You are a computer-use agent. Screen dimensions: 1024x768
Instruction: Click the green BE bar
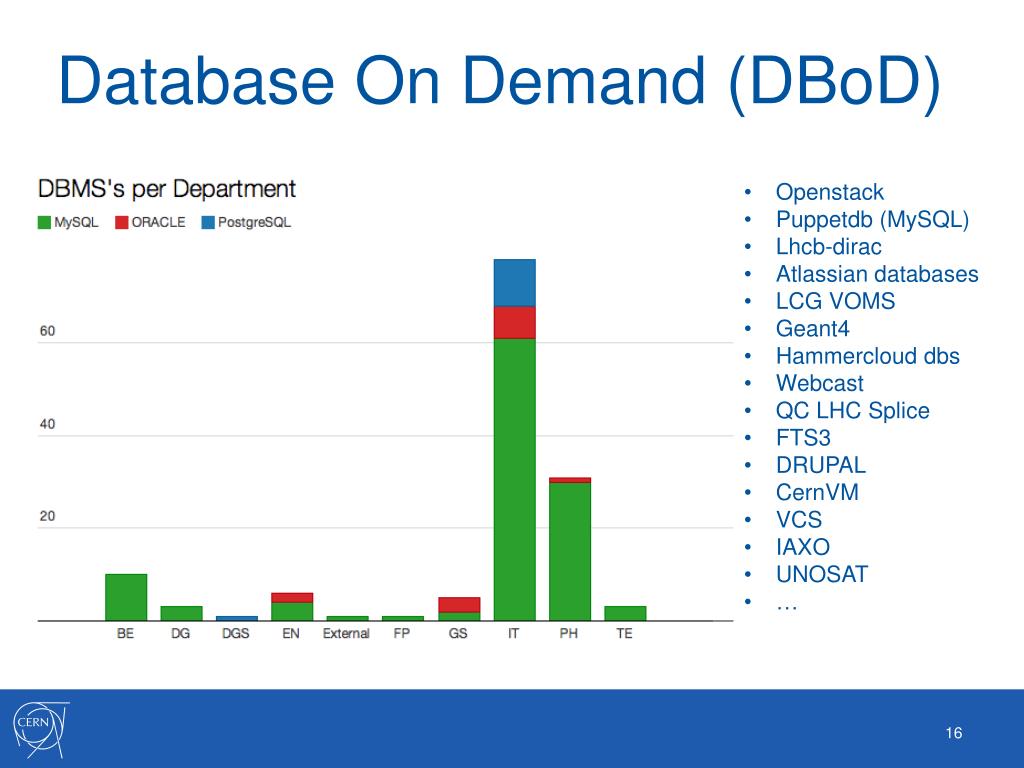coord(126,598)
